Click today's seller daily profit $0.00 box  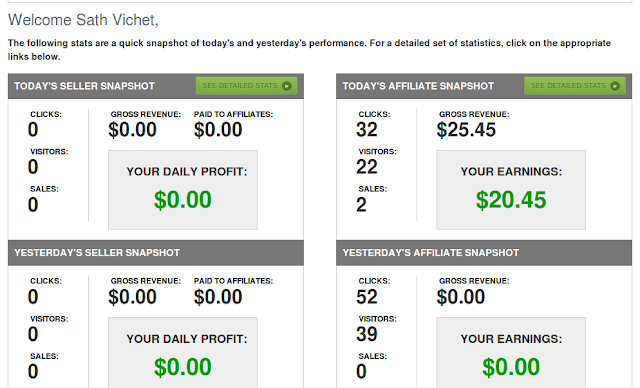coord(183,190)
